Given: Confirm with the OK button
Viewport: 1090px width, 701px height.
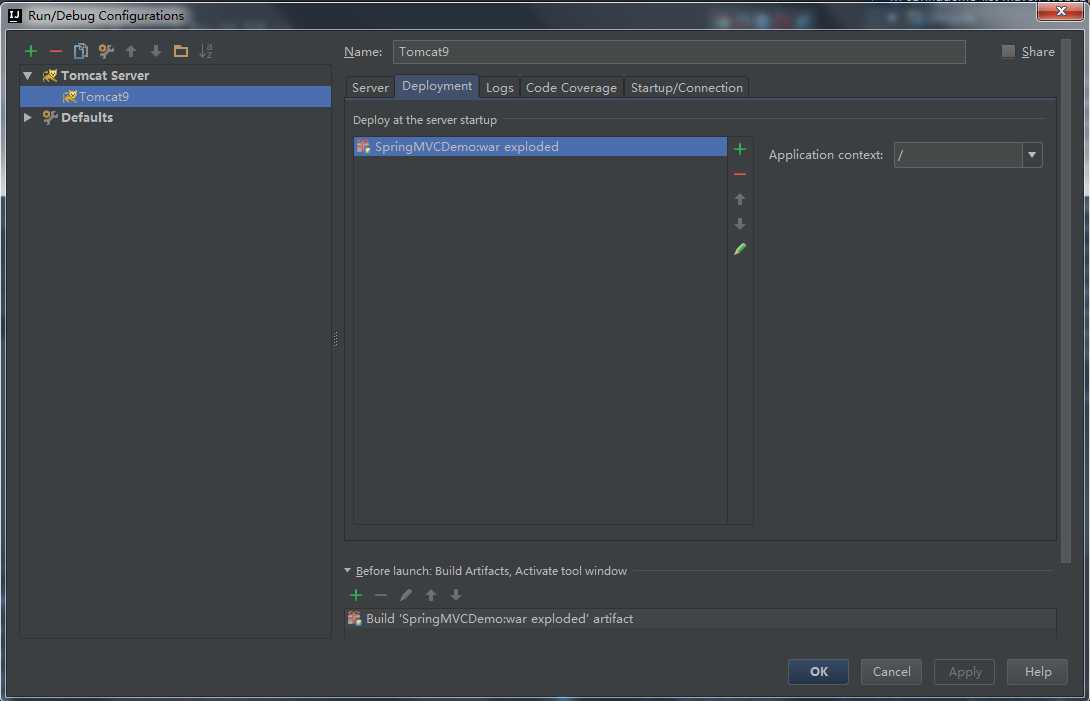Looking at the screenshot, I should tap(818, 672).
